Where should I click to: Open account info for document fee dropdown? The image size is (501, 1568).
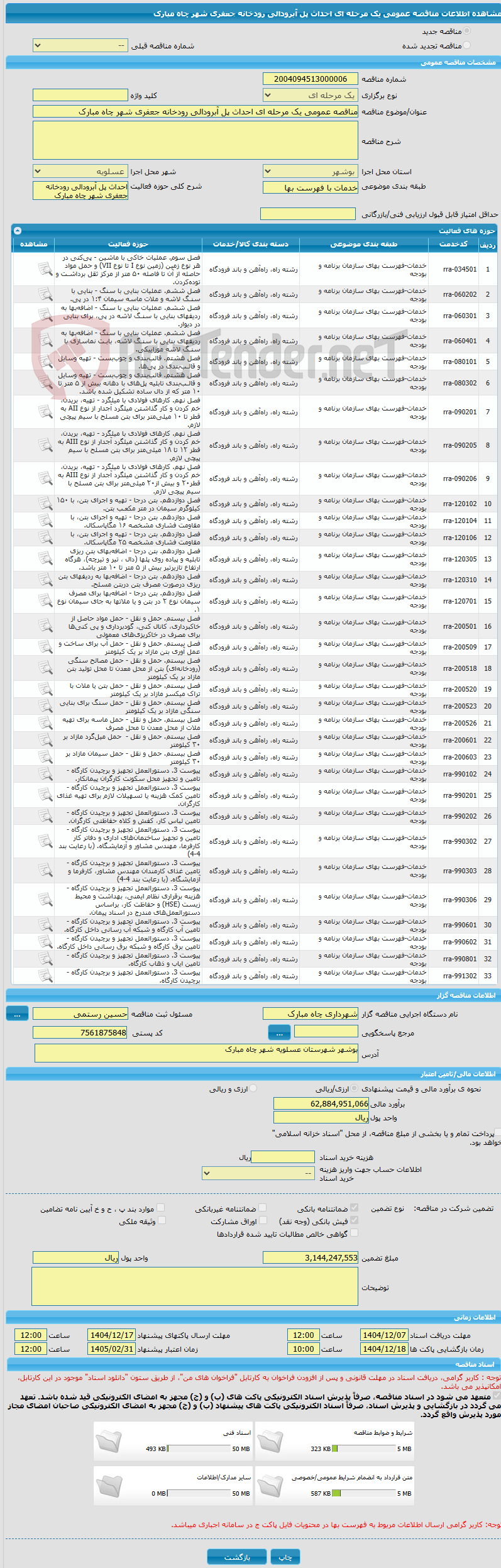coord(258,1173)
